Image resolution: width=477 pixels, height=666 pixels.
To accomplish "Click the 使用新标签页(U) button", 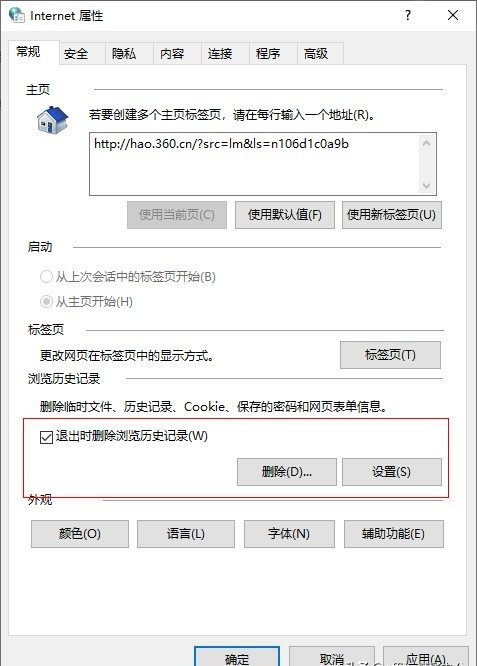I will 392,215.
